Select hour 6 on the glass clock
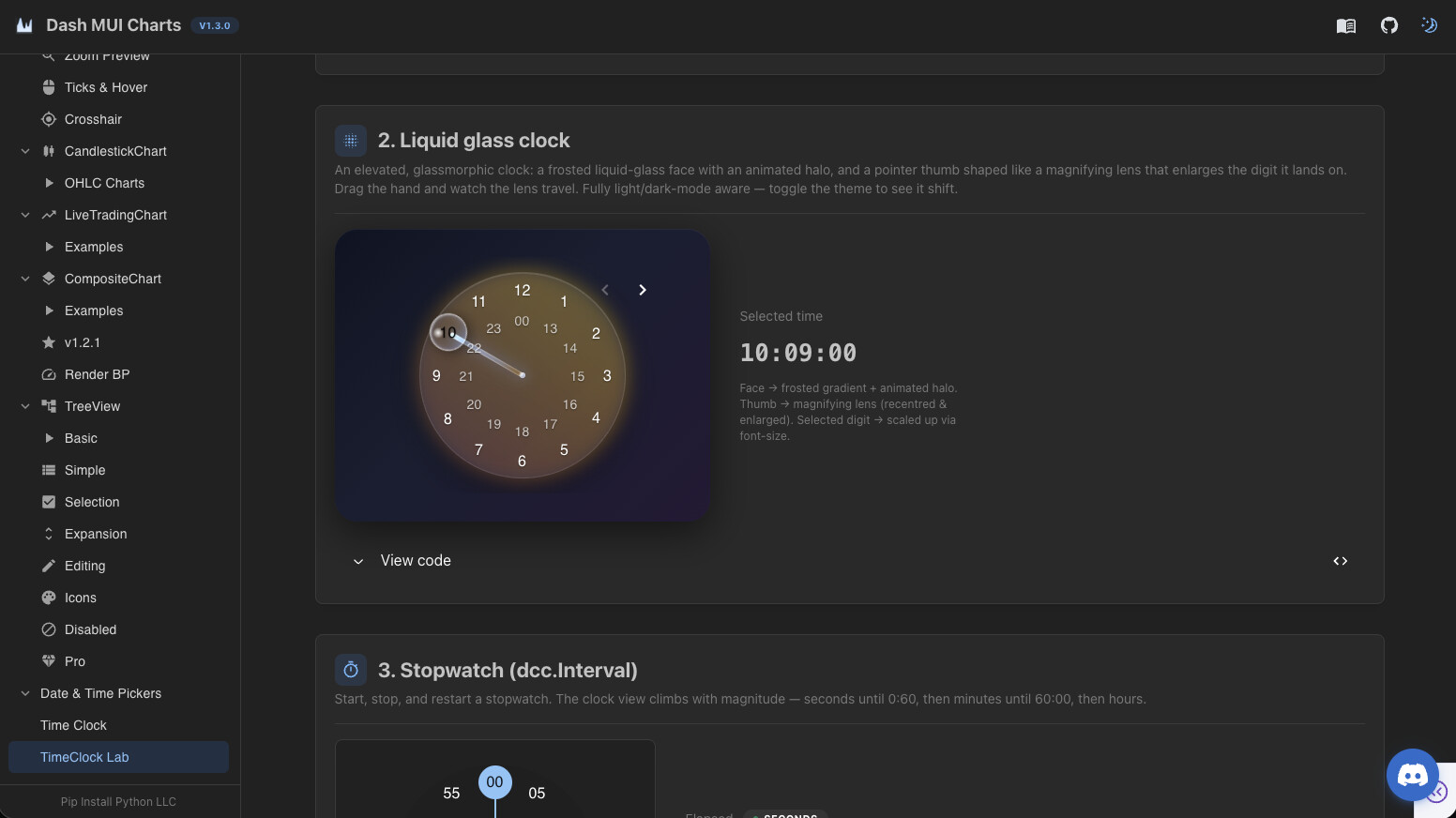Viewport: 1456px width, 818px height. pos(522,461)
